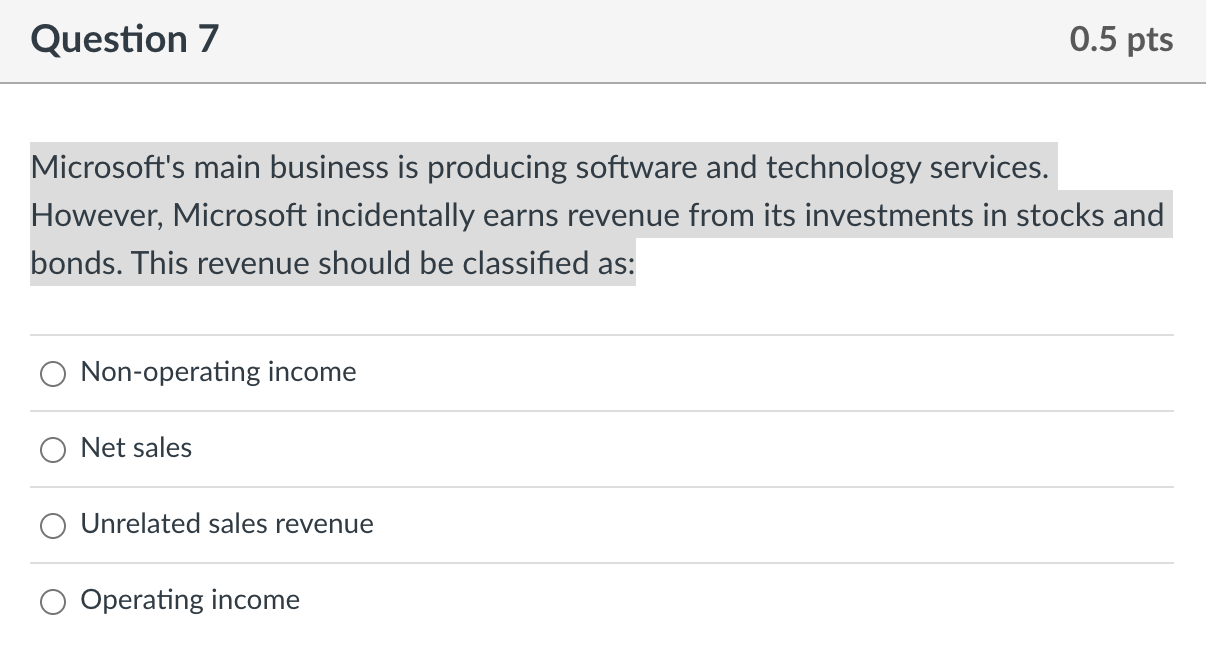This screenshot has height=666, width=1206.
Task: Click the Unrelated sales revenue text
Action: coord(226,525)
